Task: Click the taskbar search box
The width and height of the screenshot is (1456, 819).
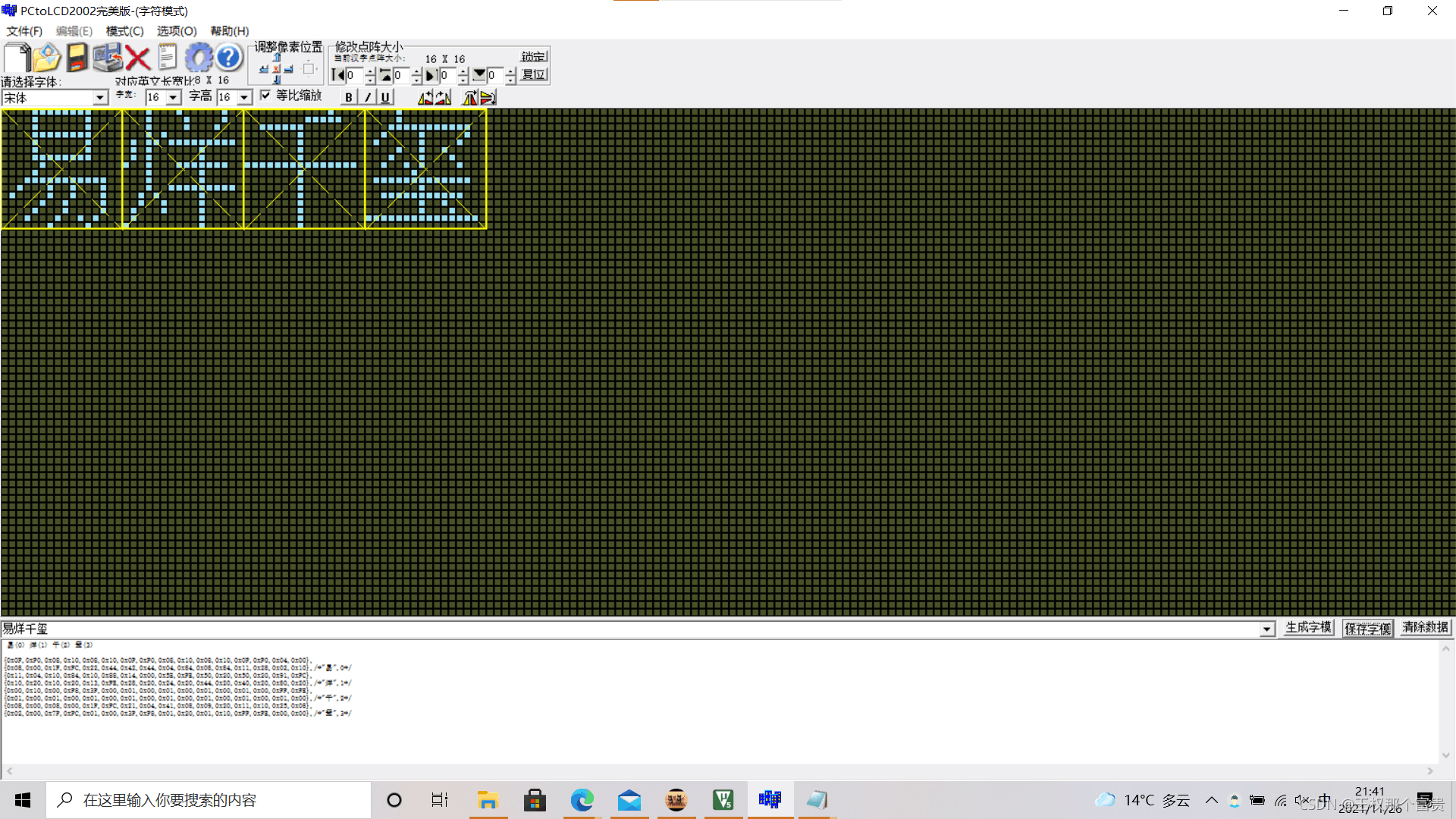Action: pyautogui.click(x=209, y=800)
